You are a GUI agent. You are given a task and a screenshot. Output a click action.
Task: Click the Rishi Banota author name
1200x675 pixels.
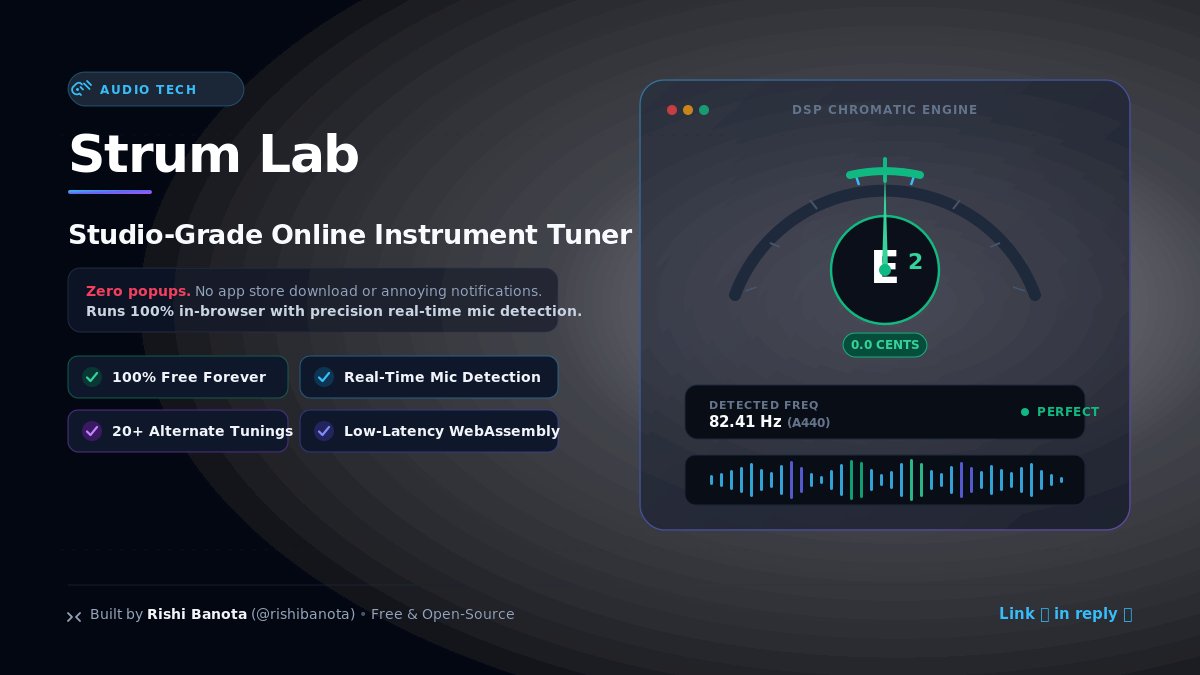(x=197, y=614)
